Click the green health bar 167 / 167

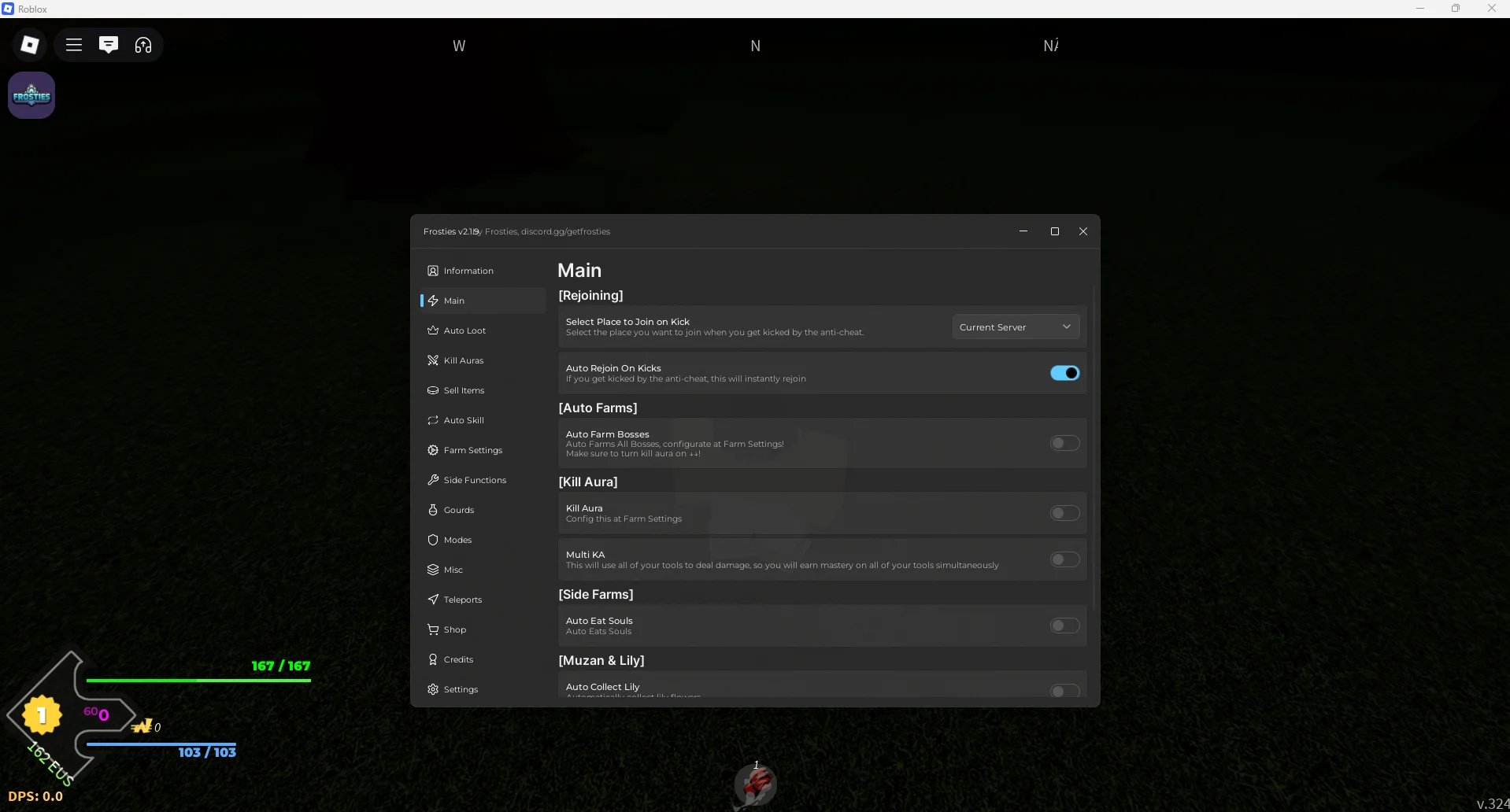pos(198,680)
